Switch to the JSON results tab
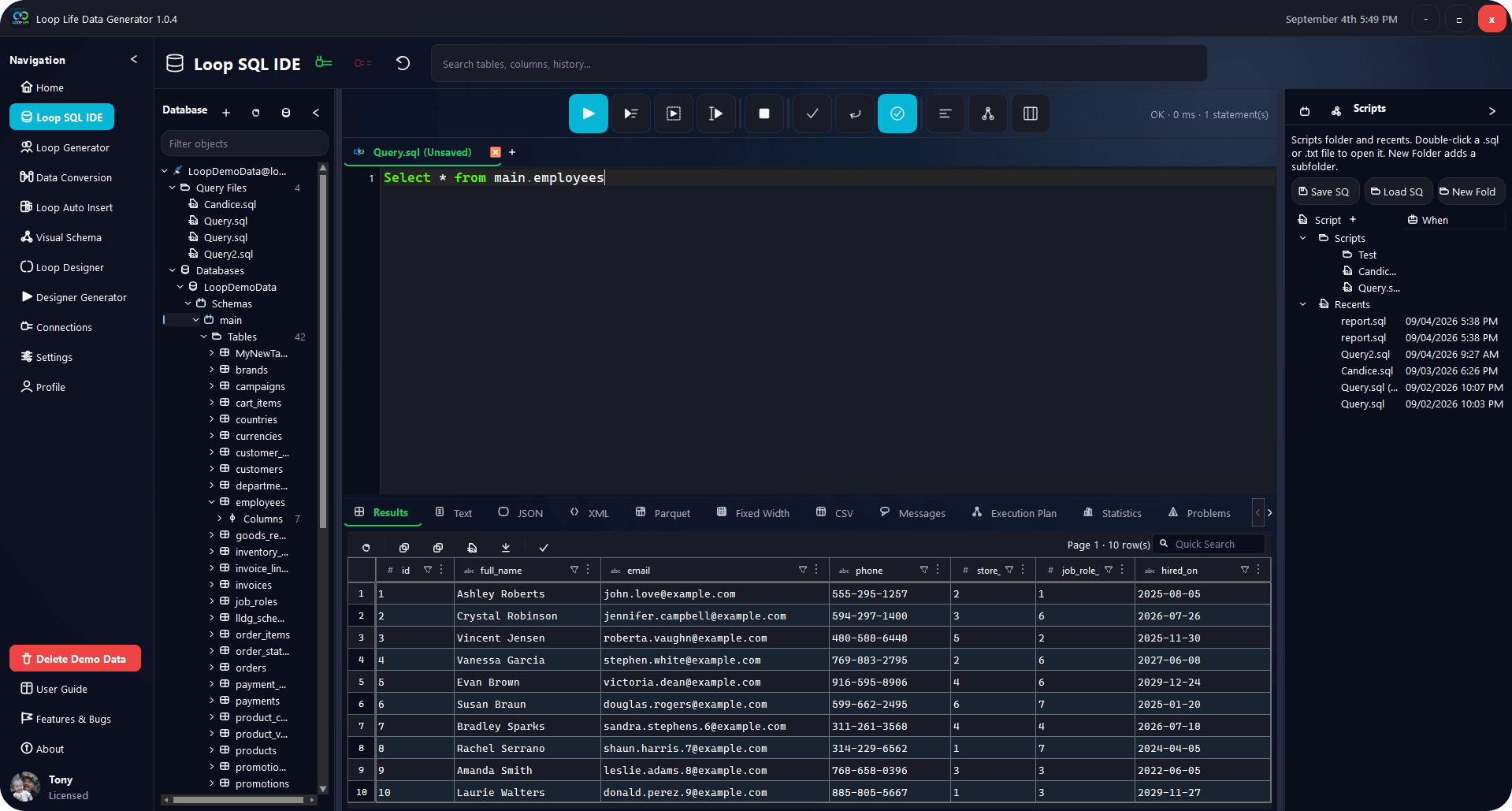This screenshot has height=811, width=1512. 521,513
